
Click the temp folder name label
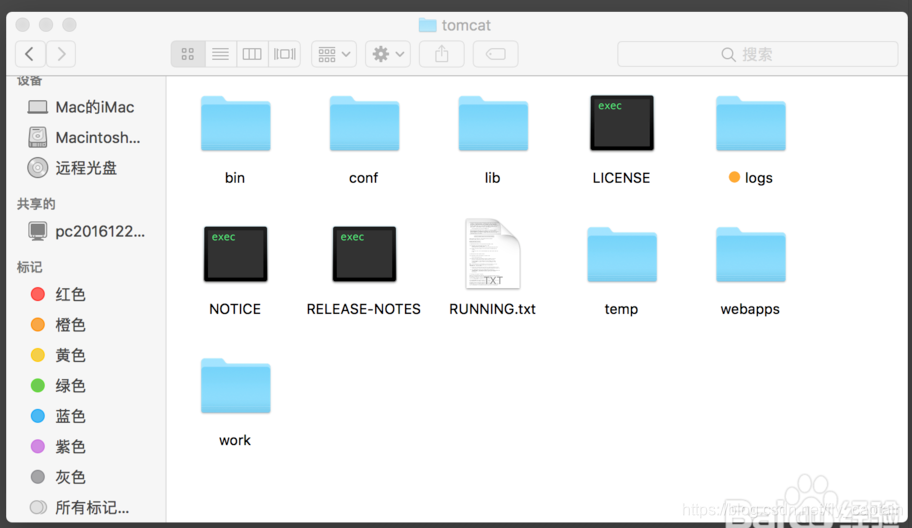(x=621, y=310)
